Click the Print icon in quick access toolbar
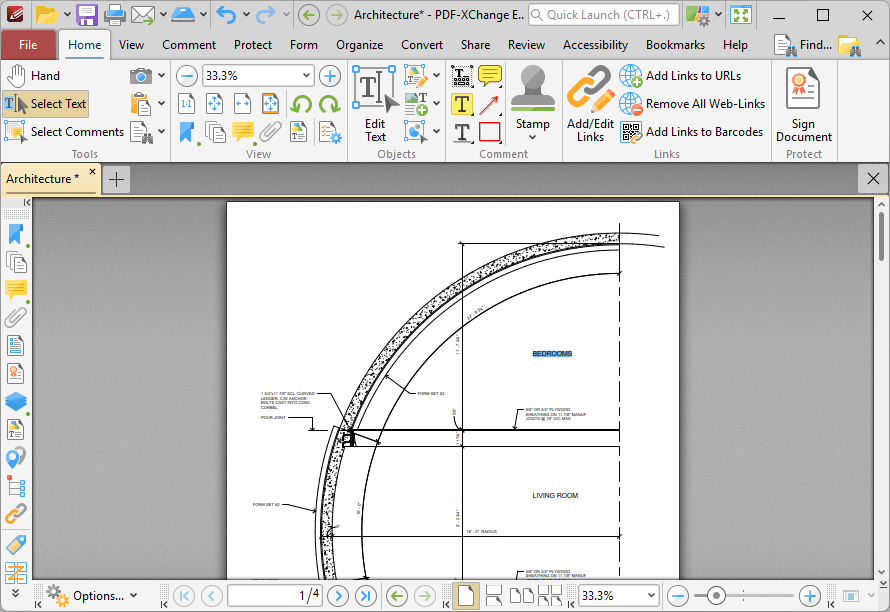The image size is (890, 612). click(x=115, y=15)
